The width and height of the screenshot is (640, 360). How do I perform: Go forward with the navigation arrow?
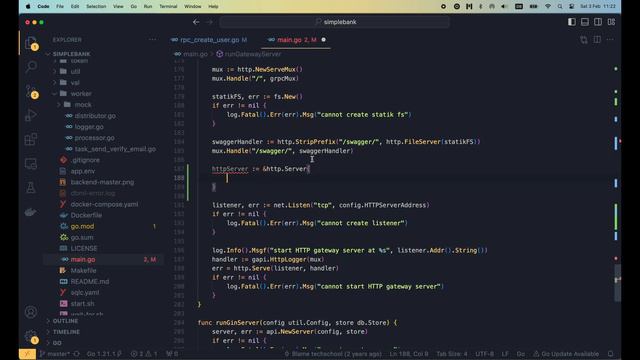209,22
